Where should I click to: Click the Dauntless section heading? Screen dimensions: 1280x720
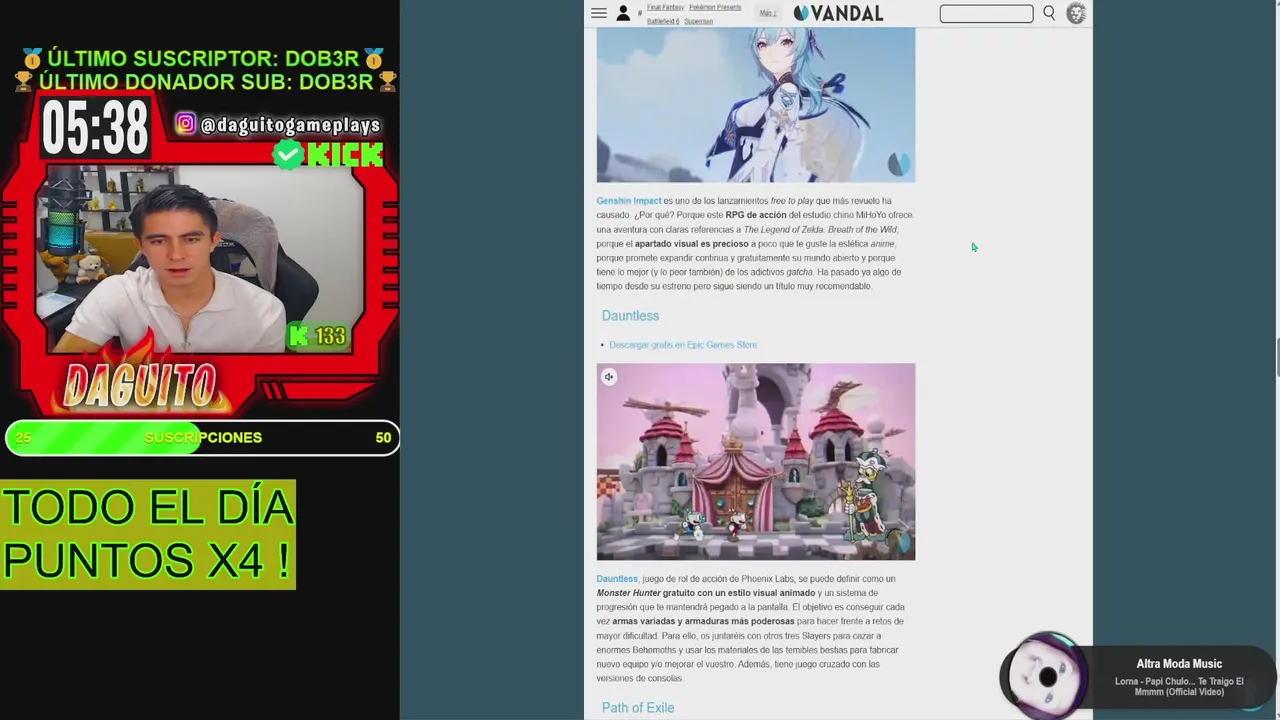630,316
